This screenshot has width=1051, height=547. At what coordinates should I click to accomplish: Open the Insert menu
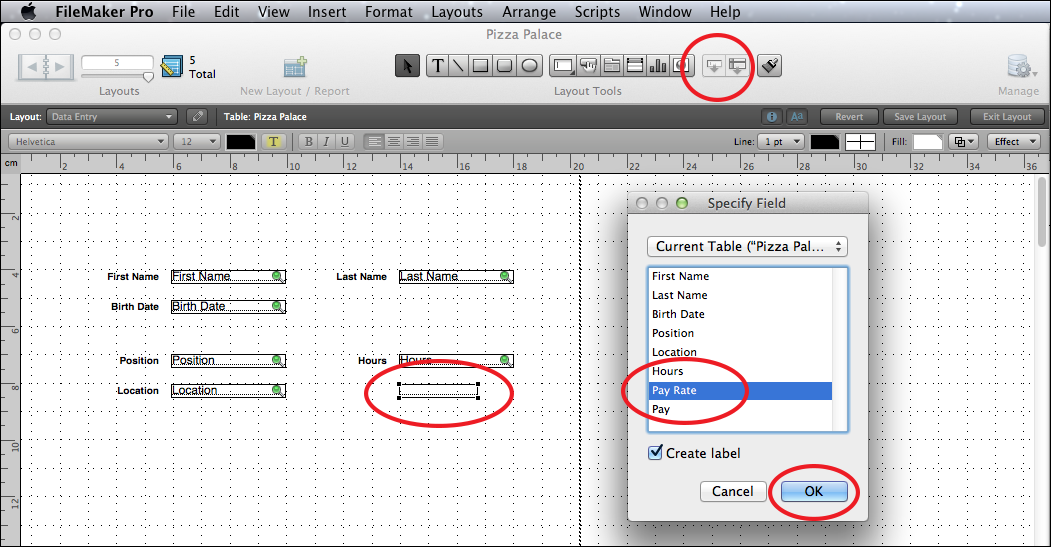[x=327, y=11]
